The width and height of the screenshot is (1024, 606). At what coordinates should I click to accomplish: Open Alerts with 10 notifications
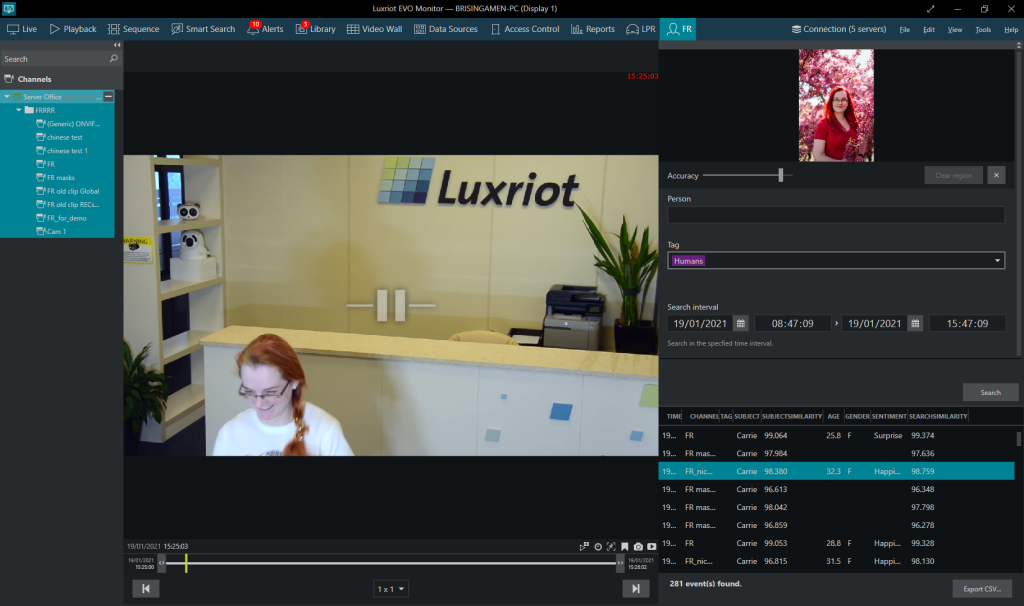[264, 29]
